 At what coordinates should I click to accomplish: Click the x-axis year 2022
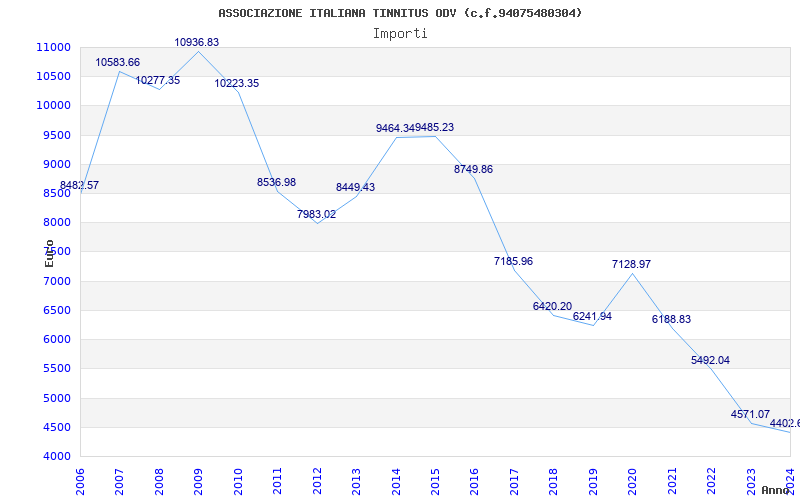click(711, 482)
